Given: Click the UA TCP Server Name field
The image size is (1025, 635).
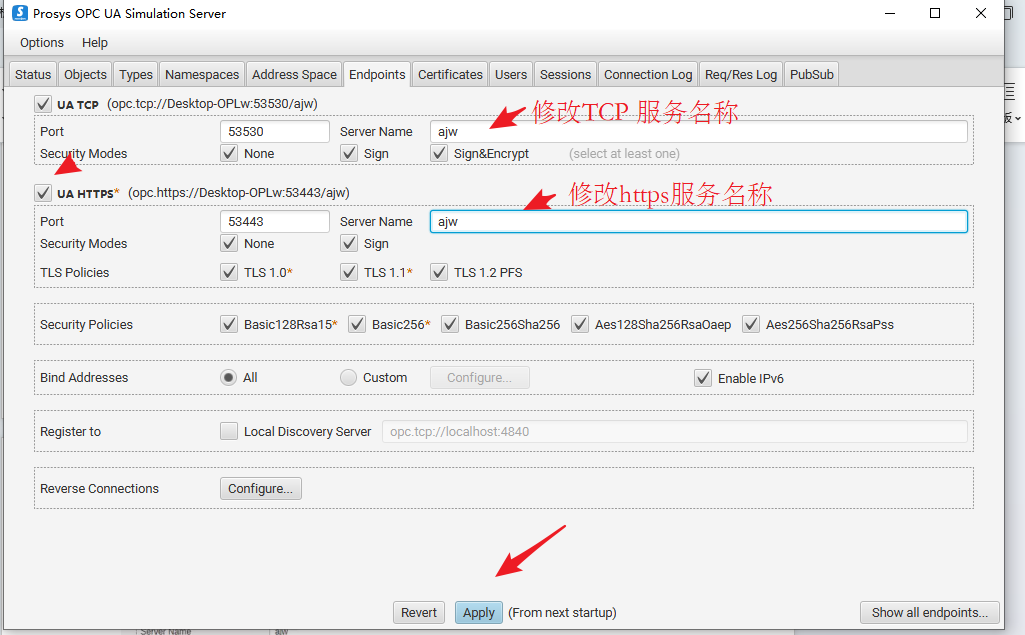Looking at the screenshot, I should [x=698, y=131].
